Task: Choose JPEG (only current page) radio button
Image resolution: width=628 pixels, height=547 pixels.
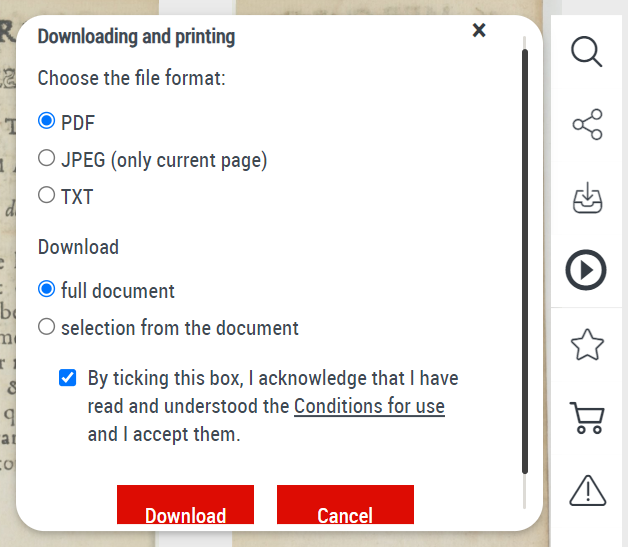Action: click(x=46, y=158)
